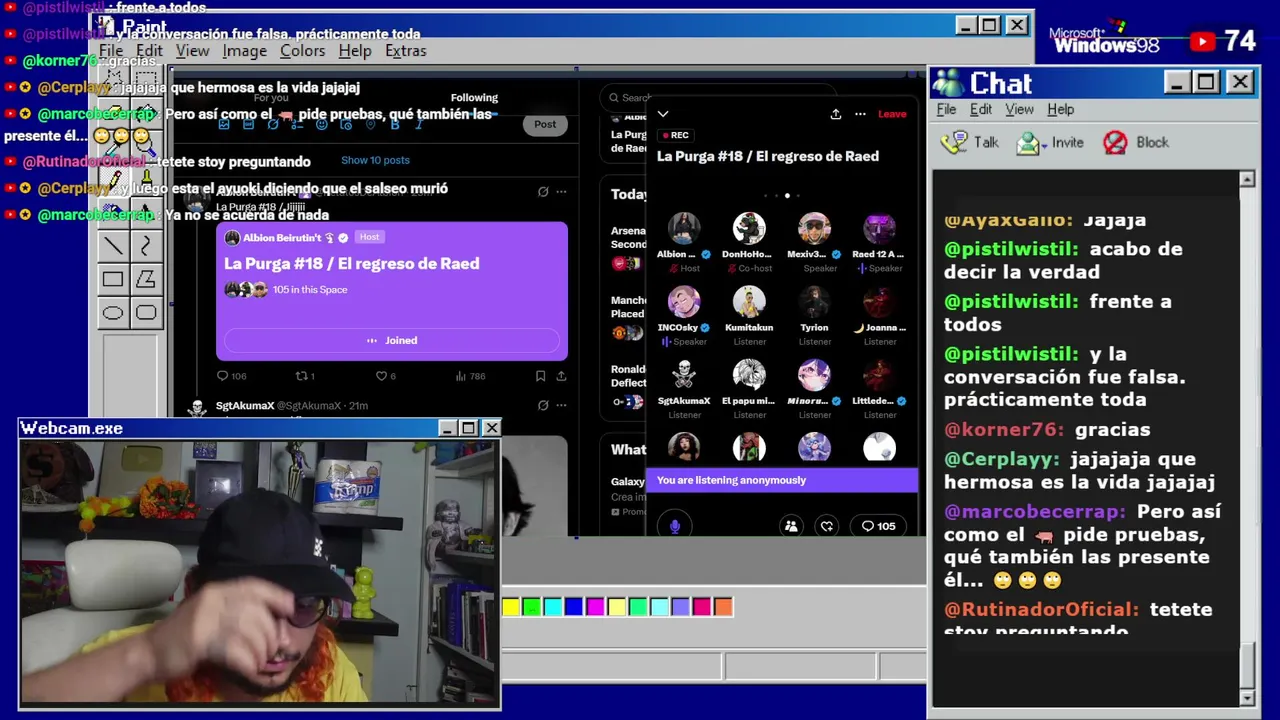The width and height of the screenshot is (1280, 720).
Task: Open the Edit menu in Paint
Action: click(x=149, y=51)
